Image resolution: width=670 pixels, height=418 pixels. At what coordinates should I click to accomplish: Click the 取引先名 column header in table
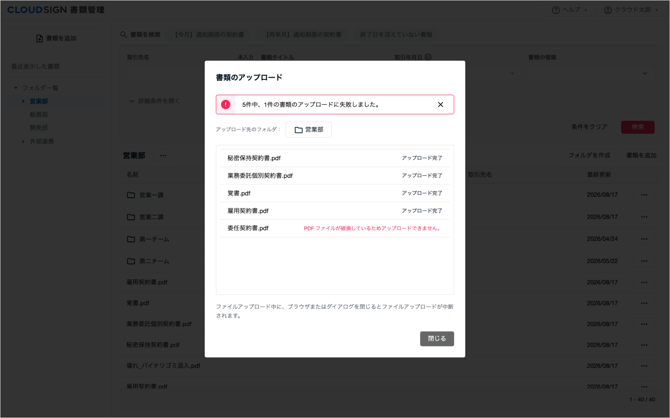point(480,174)
